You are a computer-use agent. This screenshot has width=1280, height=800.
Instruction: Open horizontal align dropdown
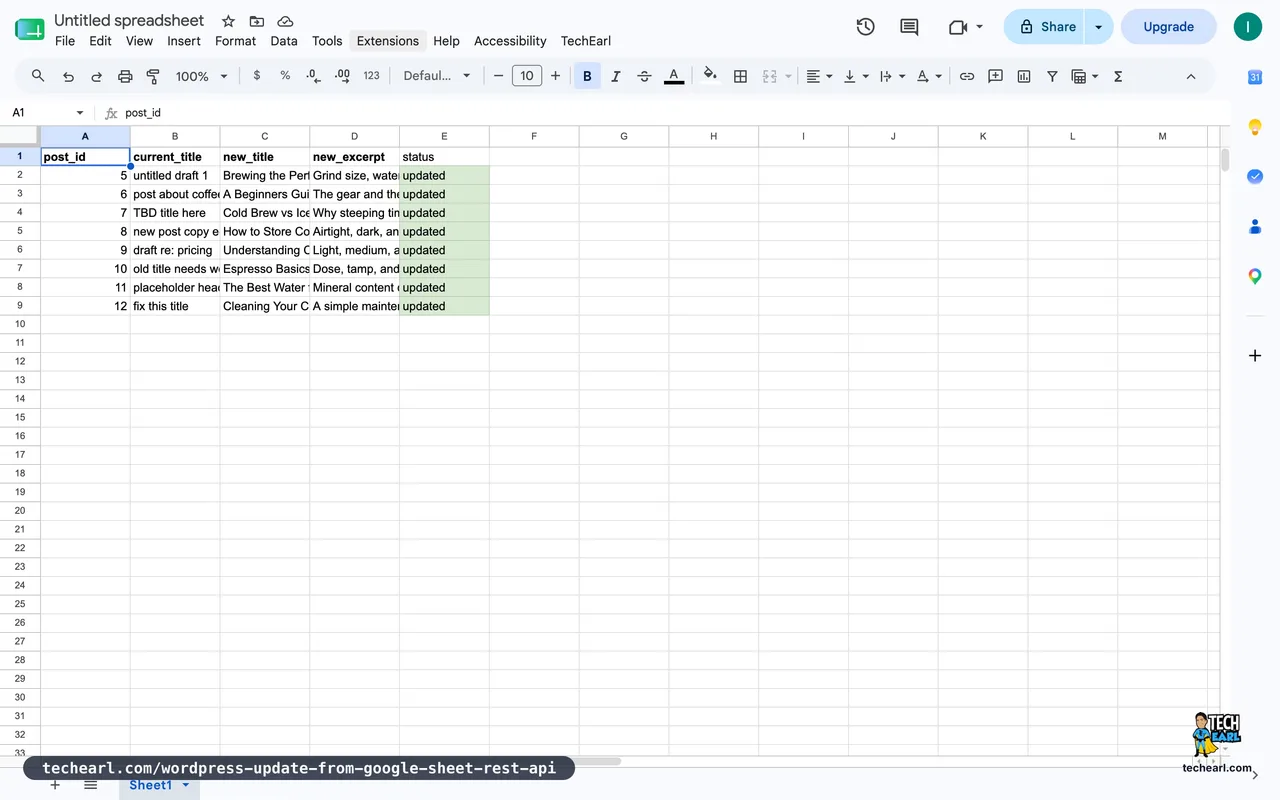(x=819, y=76)
